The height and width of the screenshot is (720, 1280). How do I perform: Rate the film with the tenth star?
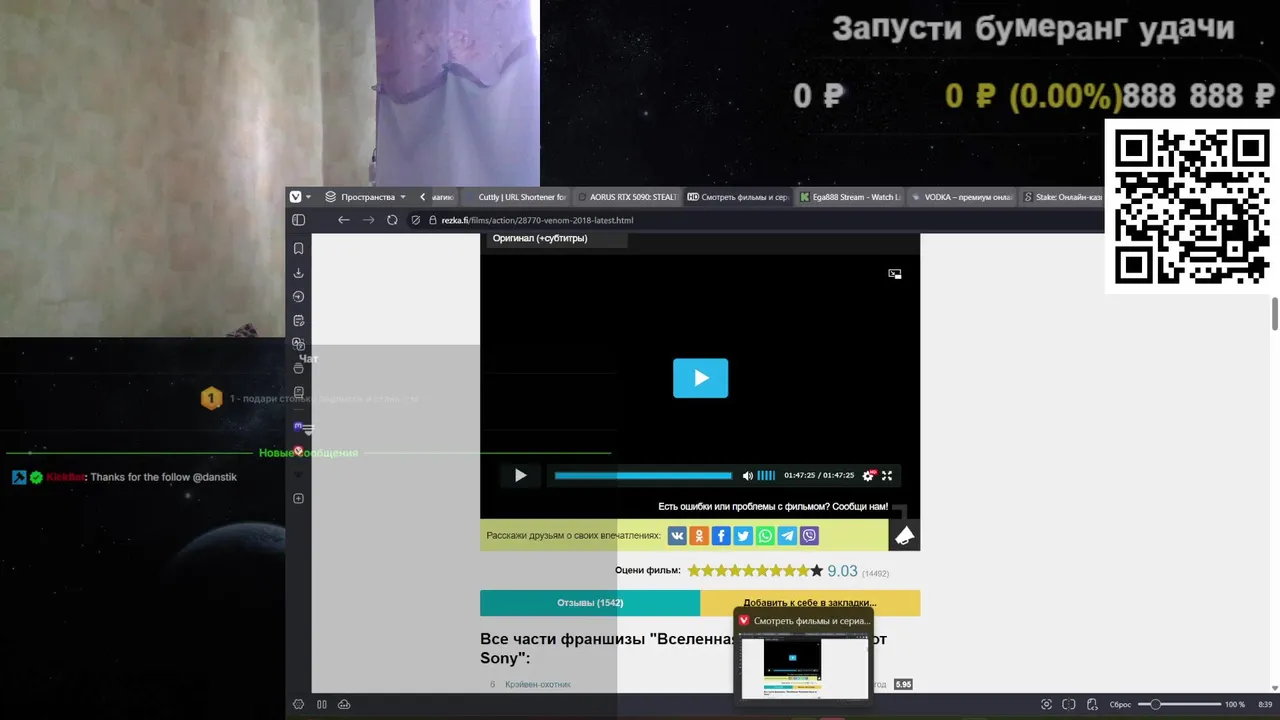point(817,571)
